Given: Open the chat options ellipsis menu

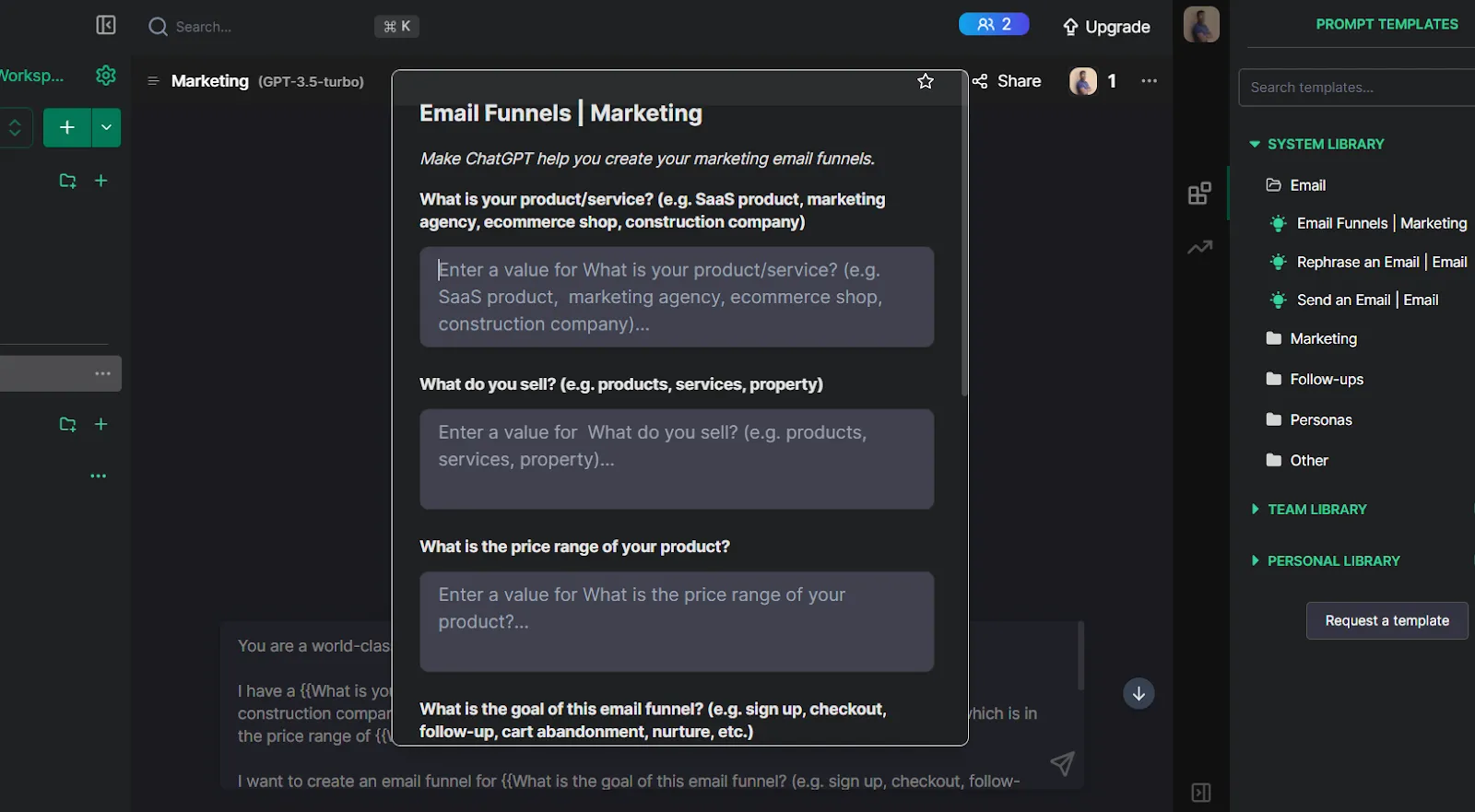Looking at the screenshot, I should click(1148, 81).
